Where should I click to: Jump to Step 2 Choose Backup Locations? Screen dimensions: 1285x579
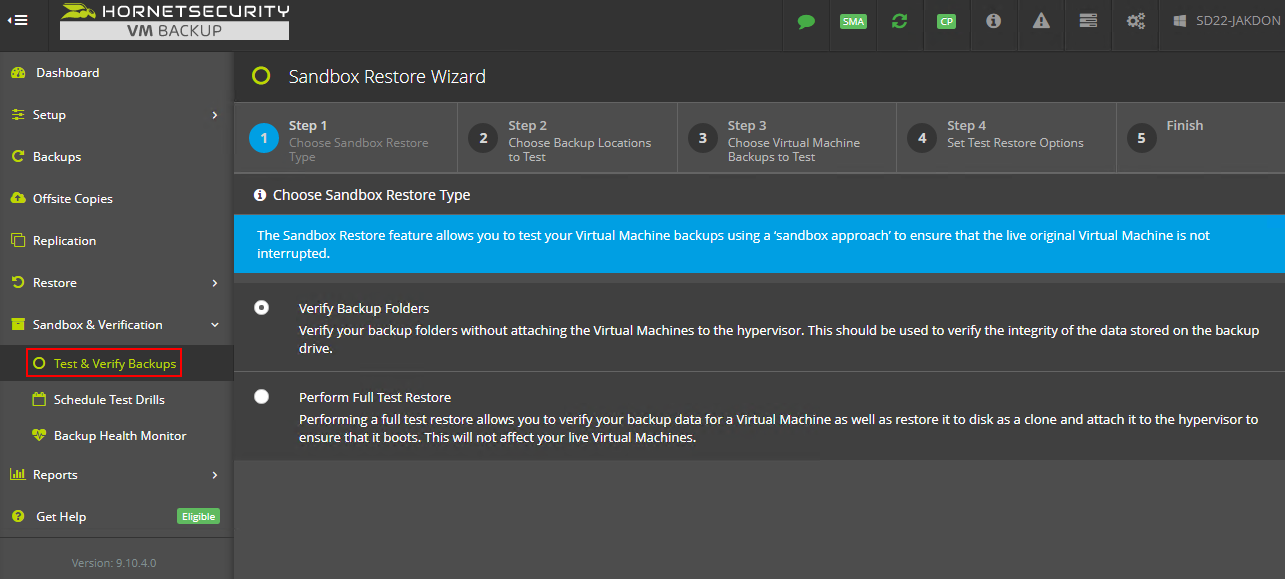[x=567, y=140]
